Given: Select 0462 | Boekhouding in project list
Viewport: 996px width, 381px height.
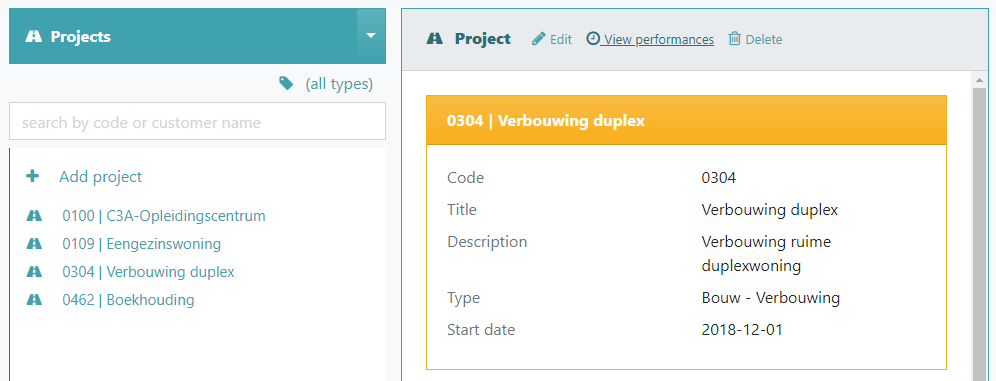Looking at the screenshot, I should pos(128,300).
